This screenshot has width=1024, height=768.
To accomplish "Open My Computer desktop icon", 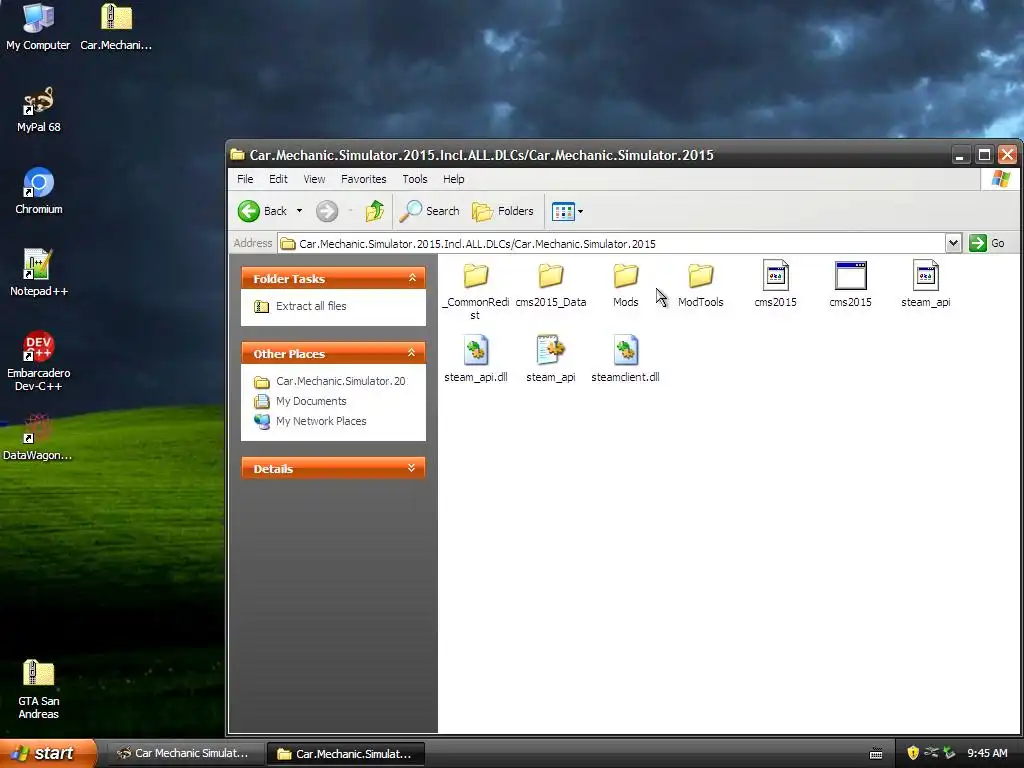I will pos(38,27).
